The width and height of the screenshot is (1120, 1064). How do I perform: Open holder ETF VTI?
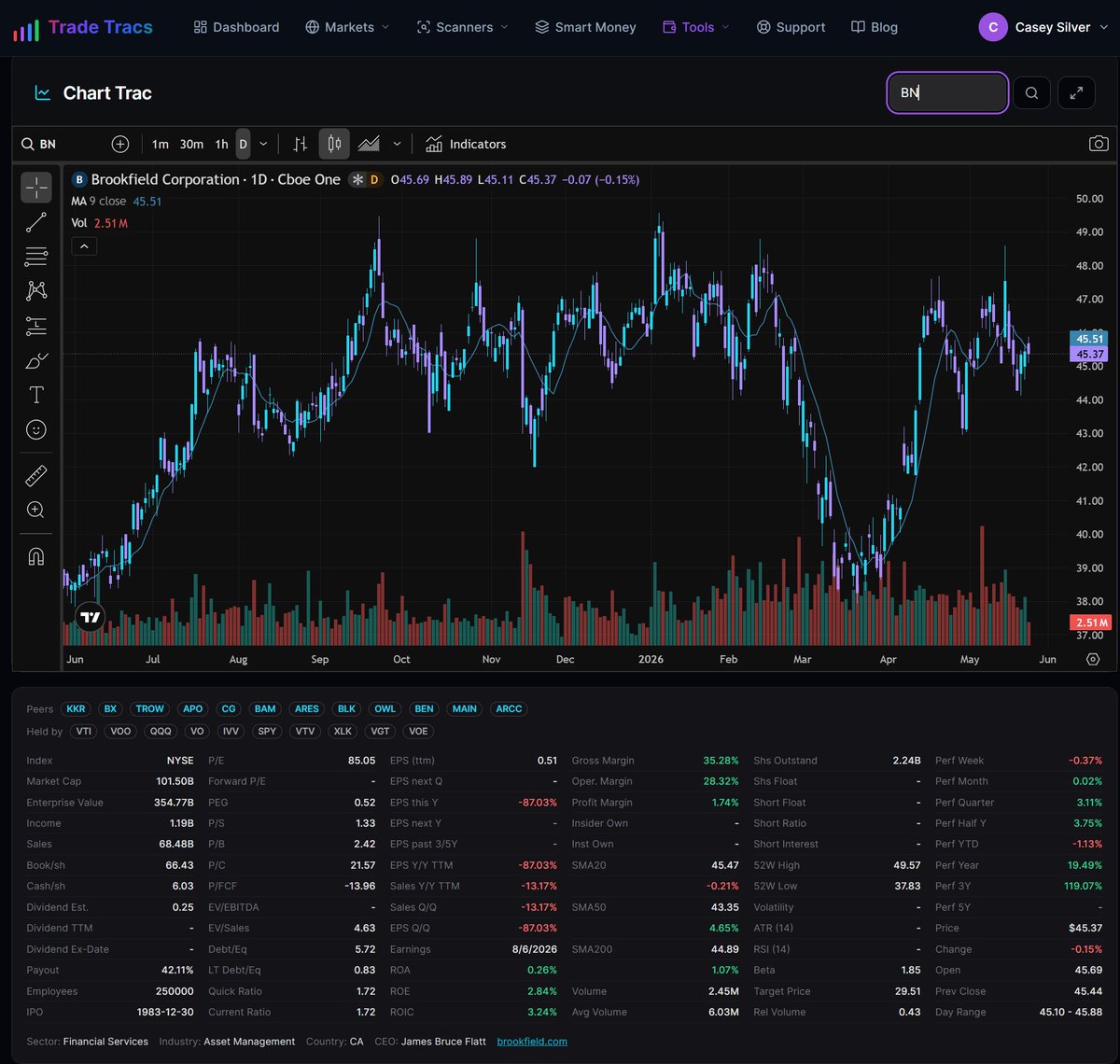coord(83,731)
